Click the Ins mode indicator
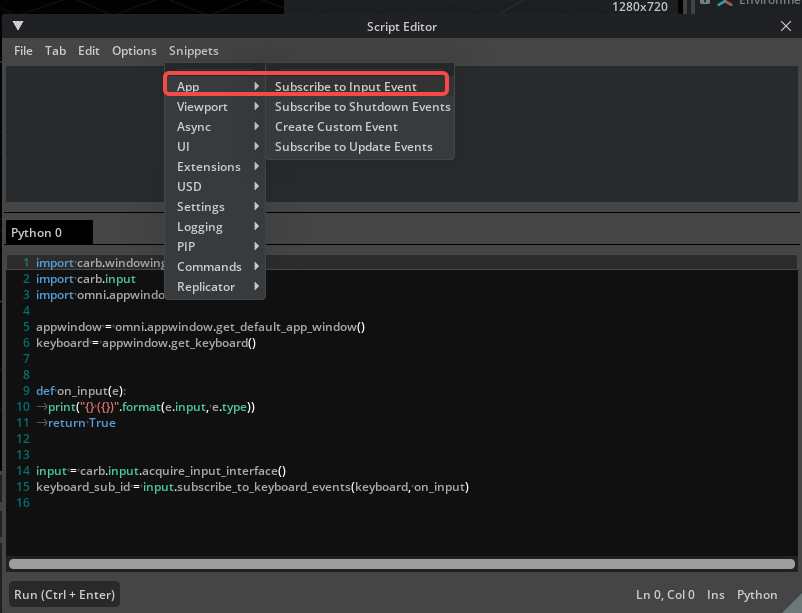This screenshot has height=613, width=802. click(x=715, y=595)
